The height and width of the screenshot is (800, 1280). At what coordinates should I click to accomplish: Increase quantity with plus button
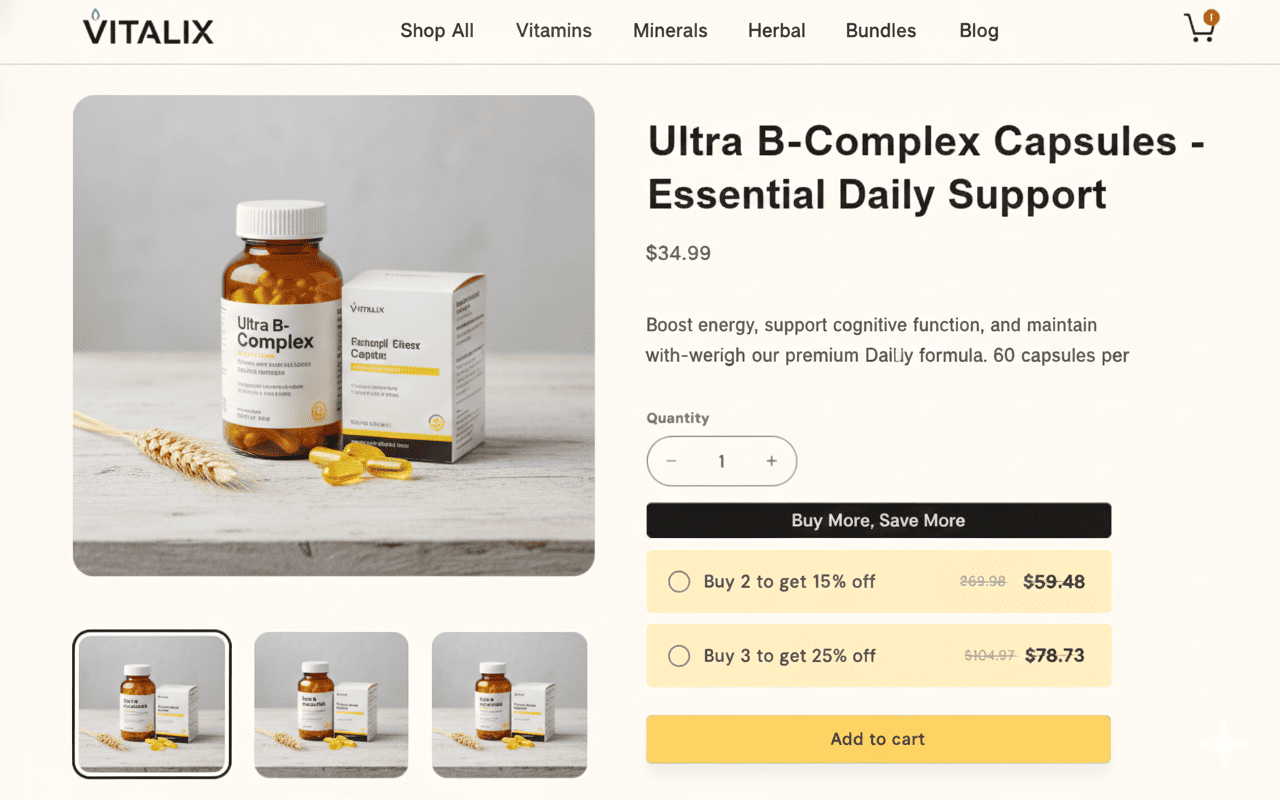click(771, 461)
